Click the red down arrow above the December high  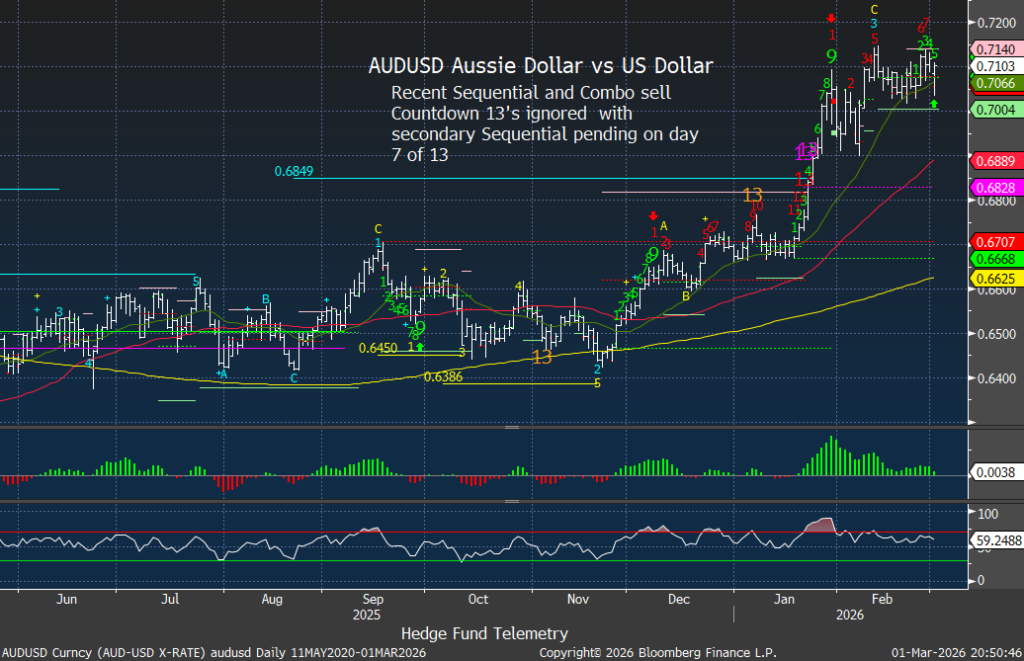[653, 215]
